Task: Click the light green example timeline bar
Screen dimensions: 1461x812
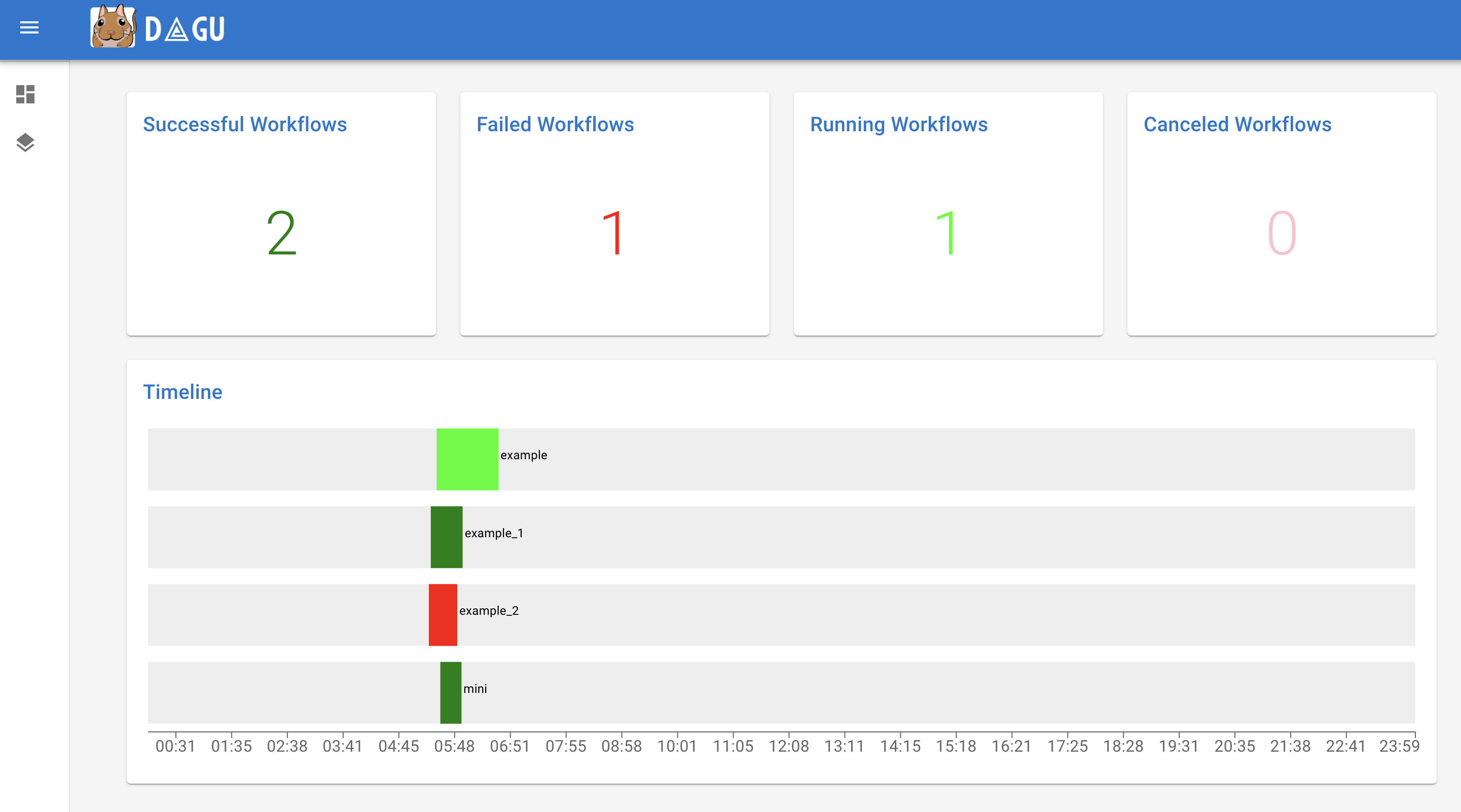Action: click(x=467, y=459)
